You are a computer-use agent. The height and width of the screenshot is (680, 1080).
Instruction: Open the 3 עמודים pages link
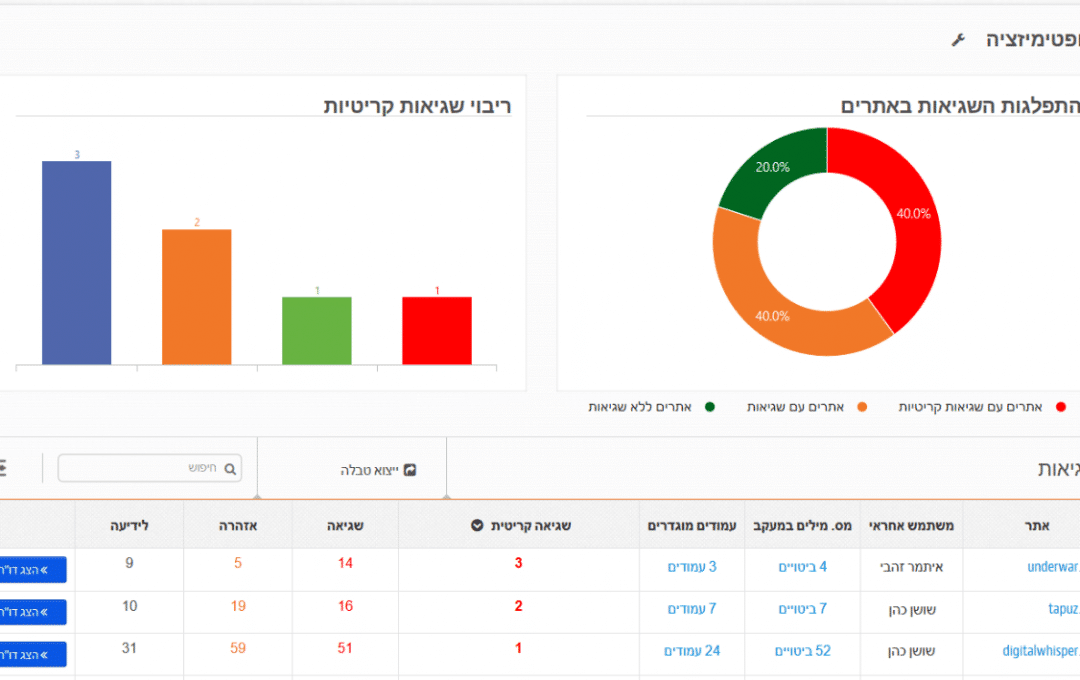pos(692,567)
